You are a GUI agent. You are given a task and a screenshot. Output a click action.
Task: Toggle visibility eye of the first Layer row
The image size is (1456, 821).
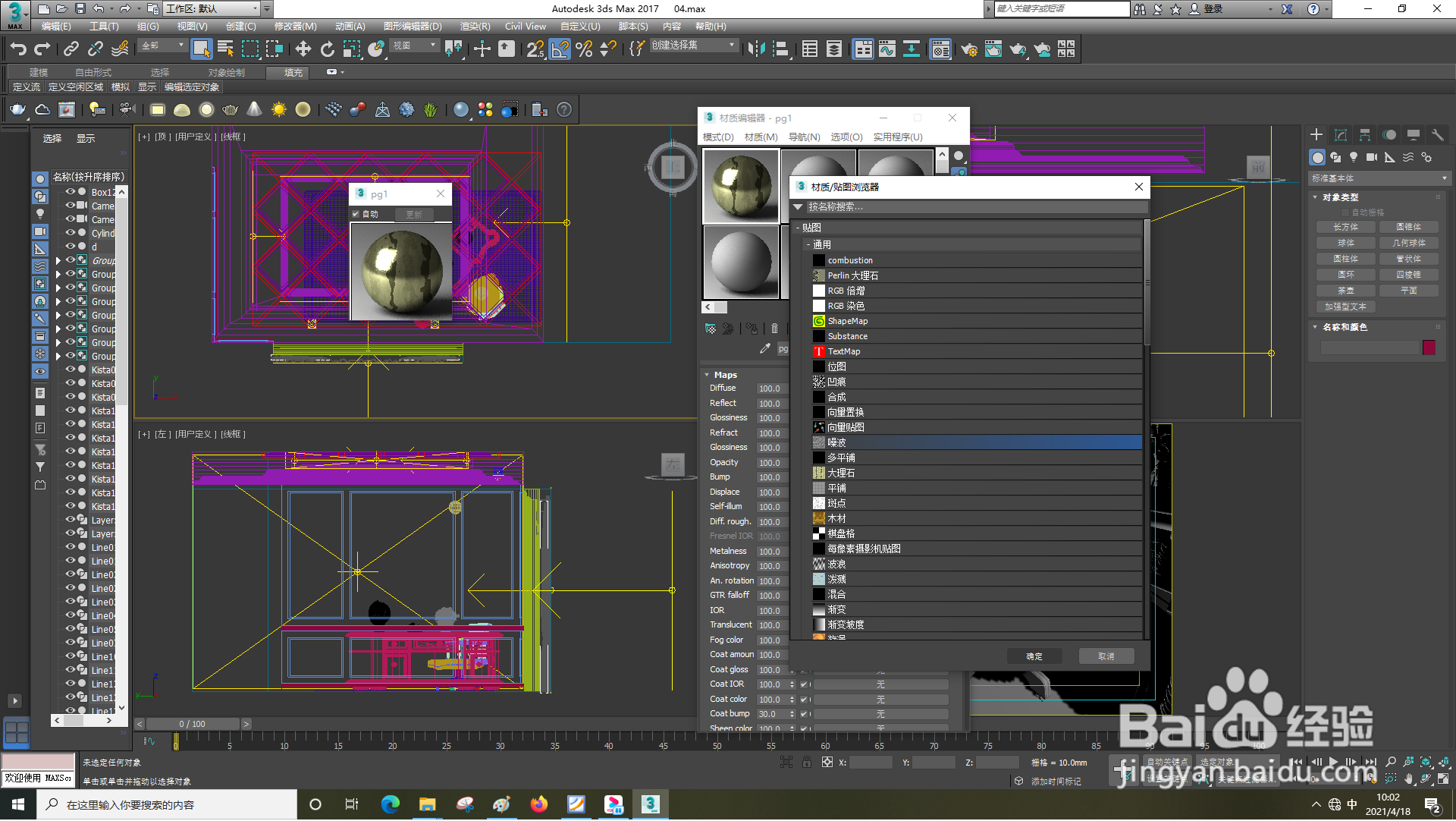(x=70, y=520)
